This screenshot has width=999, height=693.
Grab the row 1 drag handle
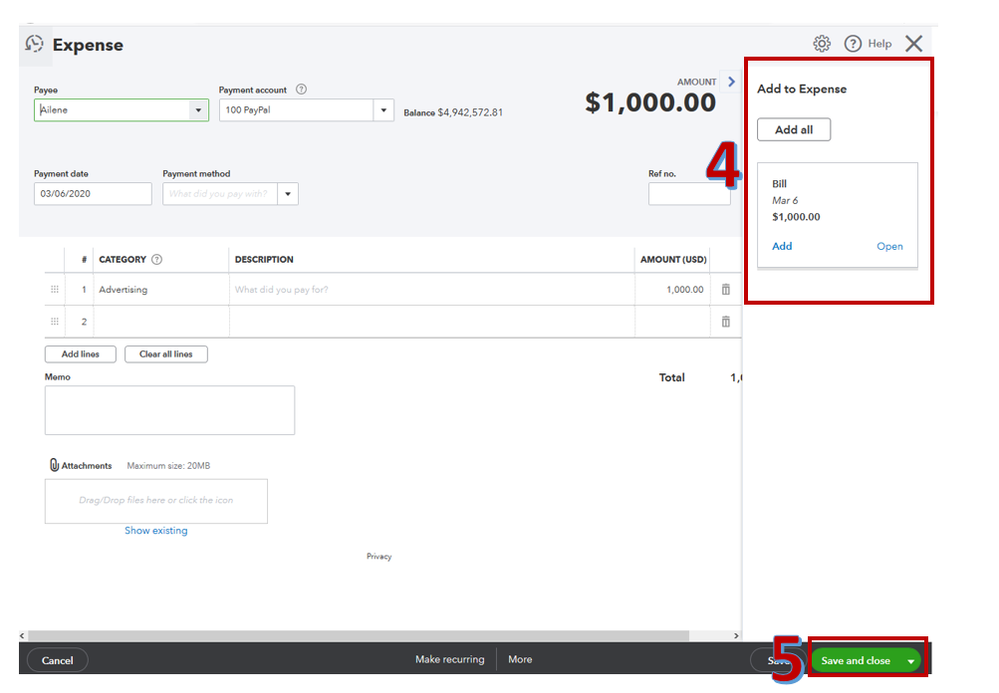click(x=55, y=289)
